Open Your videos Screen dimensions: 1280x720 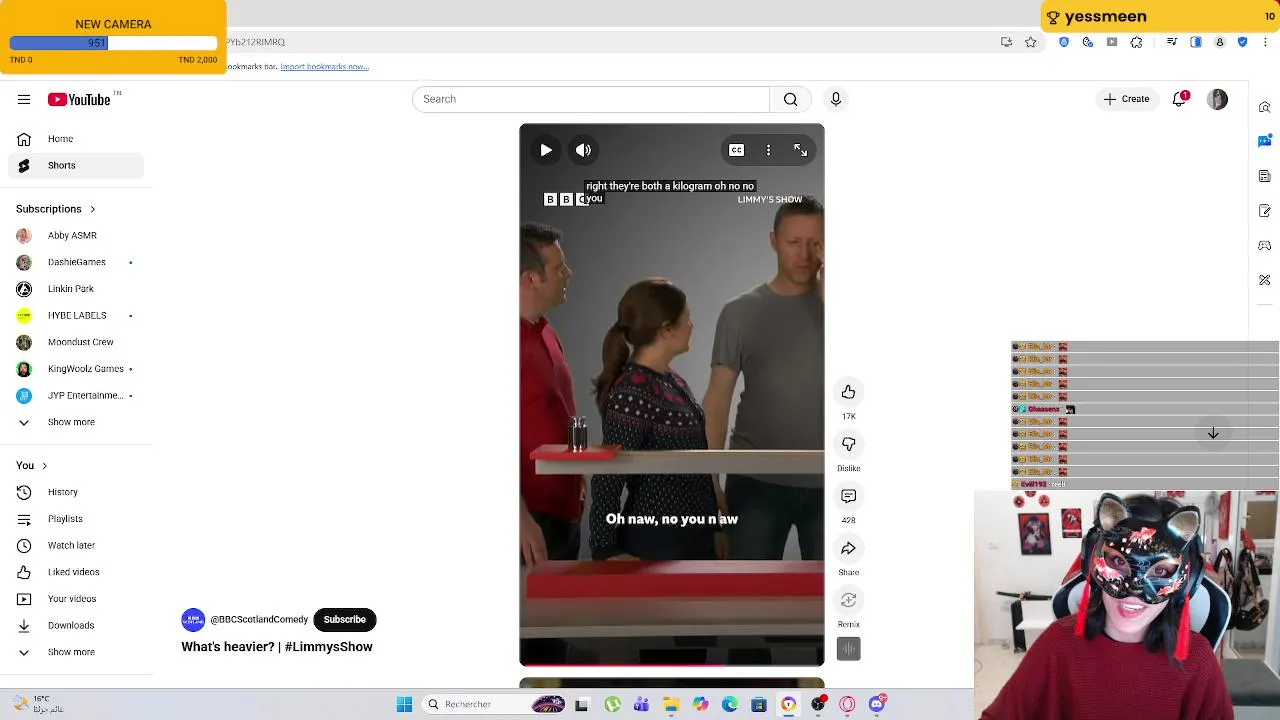[x=76, y=599]
